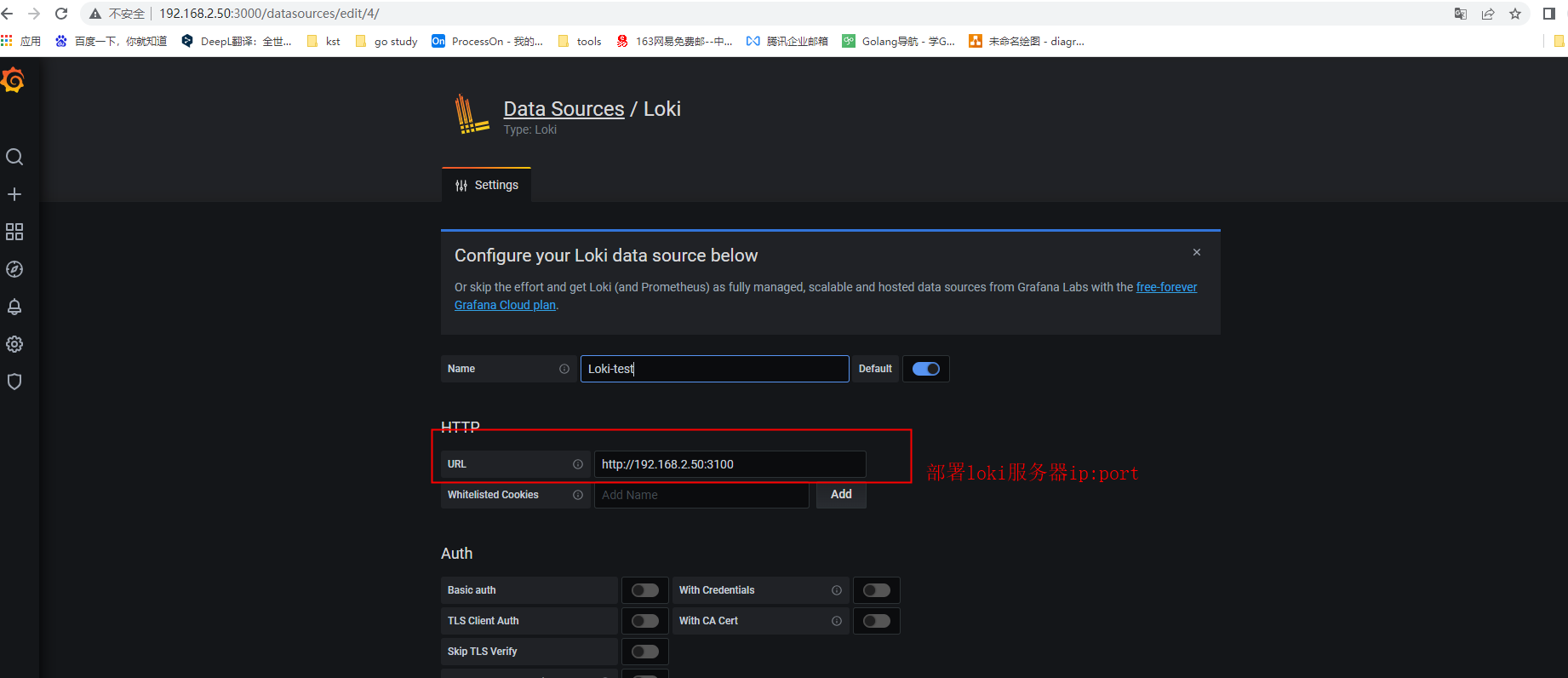Click the Data Sources breadcrumb link

tap(564, 109)
